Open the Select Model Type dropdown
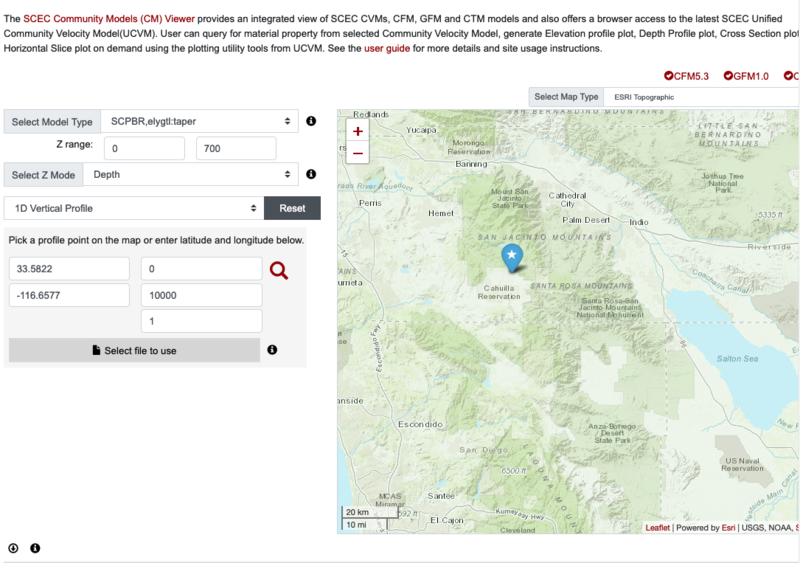This screenshot has width=800, height=563. click(199, 121)
